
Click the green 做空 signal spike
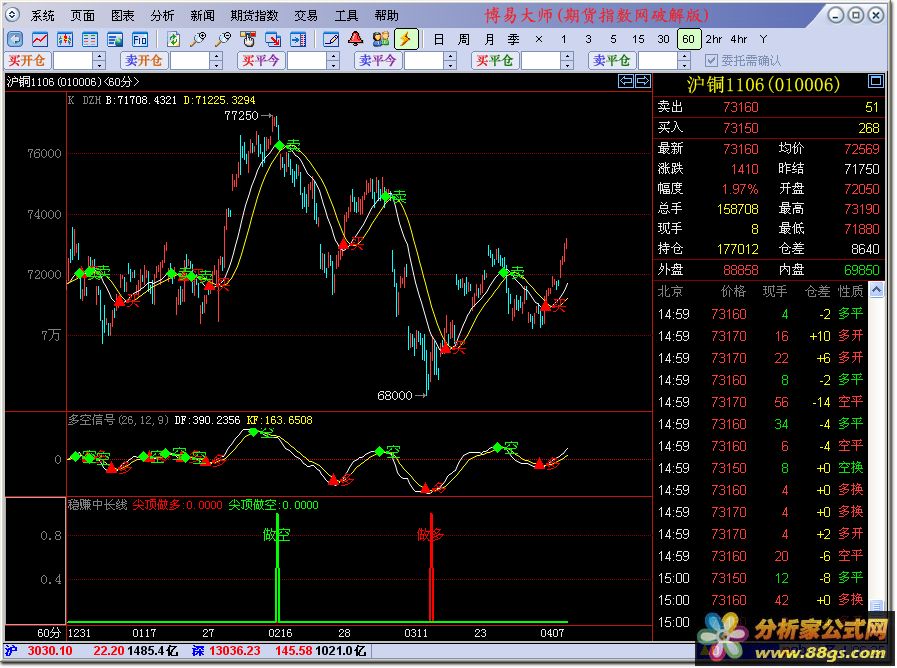click(x=277, y=567)
